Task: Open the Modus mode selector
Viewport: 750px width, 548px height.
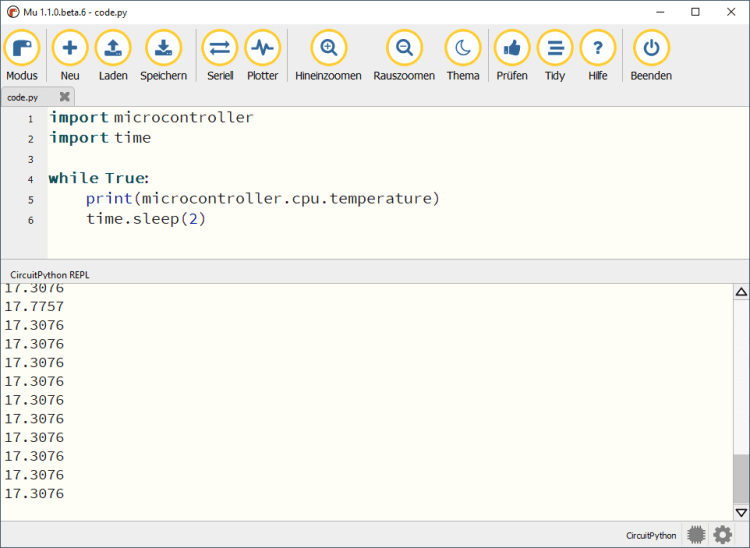Action: click(x=22, y=48)
